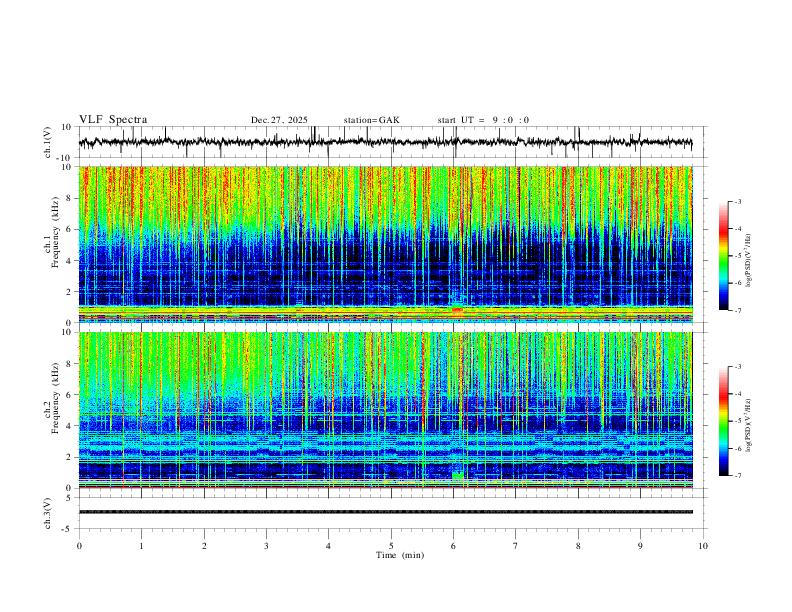Click the ch.3 flat black signal band
The width and height of the screenshot is (792, 612).
click(x=385, y=512)
